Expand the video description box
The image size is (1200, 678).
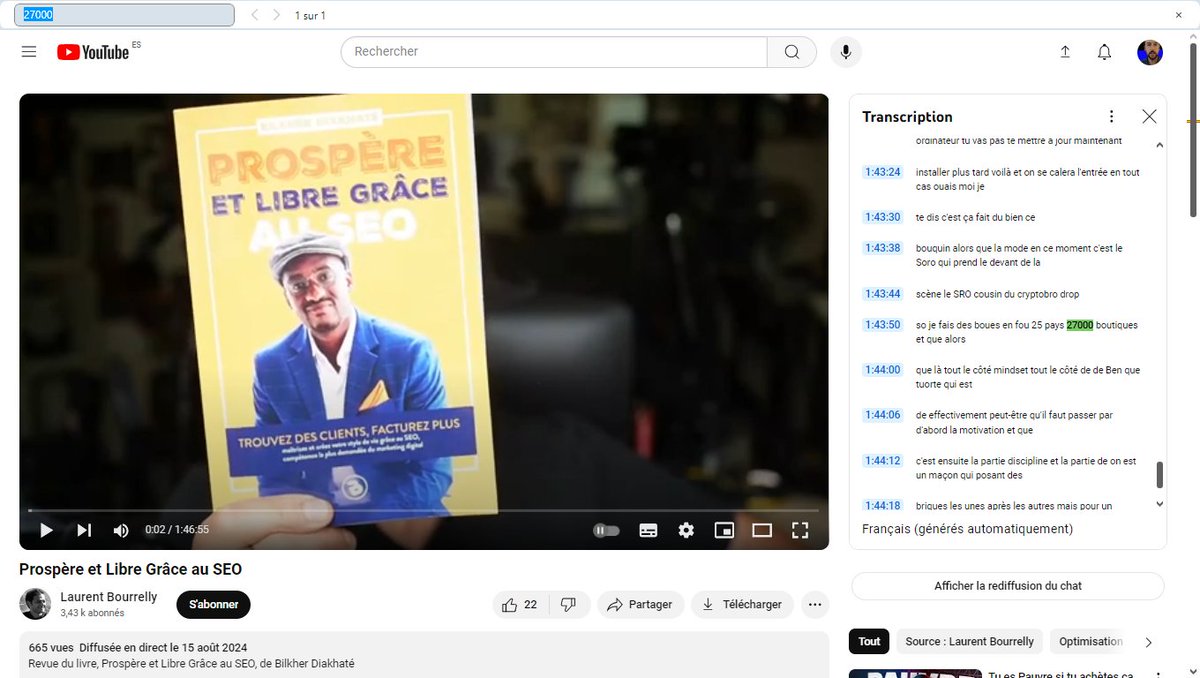[424, 656]
